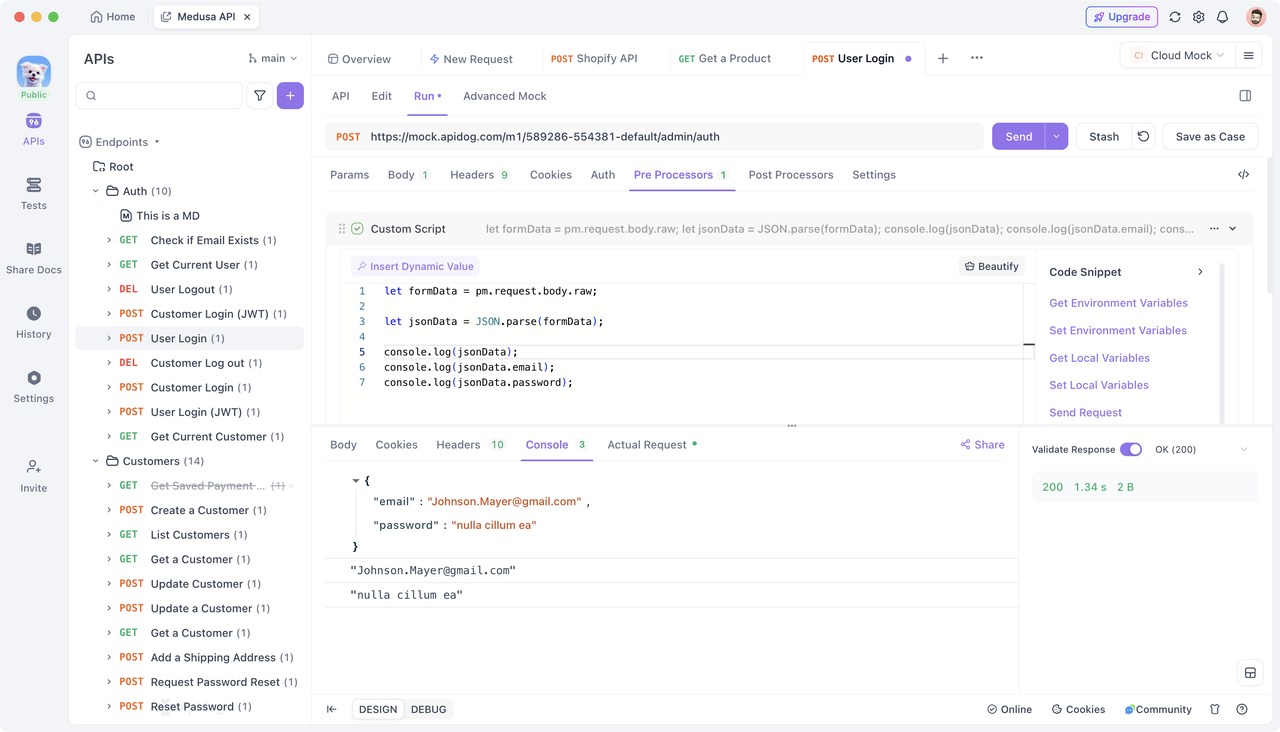Open the user avatar menu
Image resolution: width=1280 pixels, height=732 pixels.
[x=1256, y=17]
